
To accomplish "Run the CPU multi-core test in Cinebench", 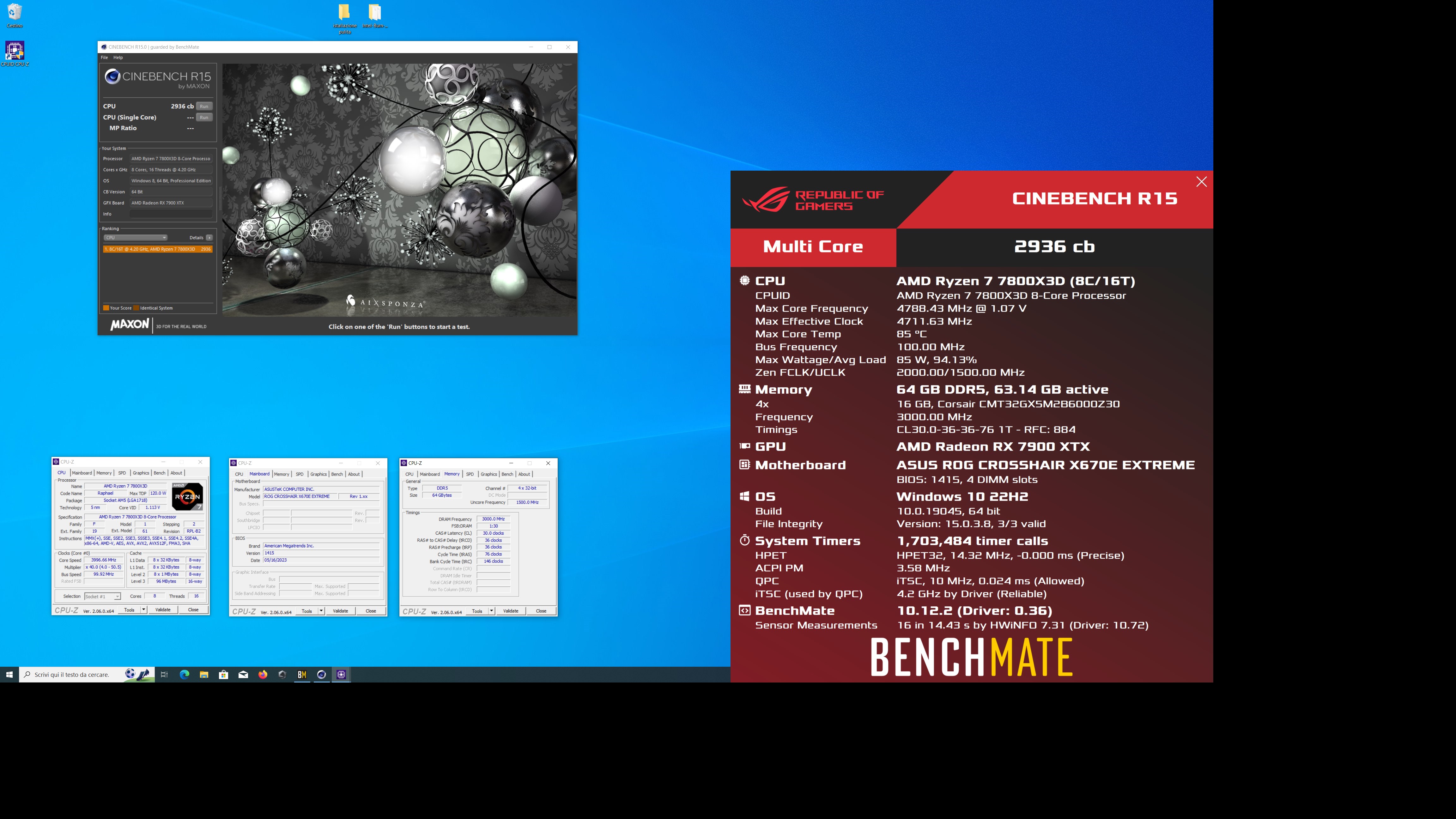I will pos(204,106).
